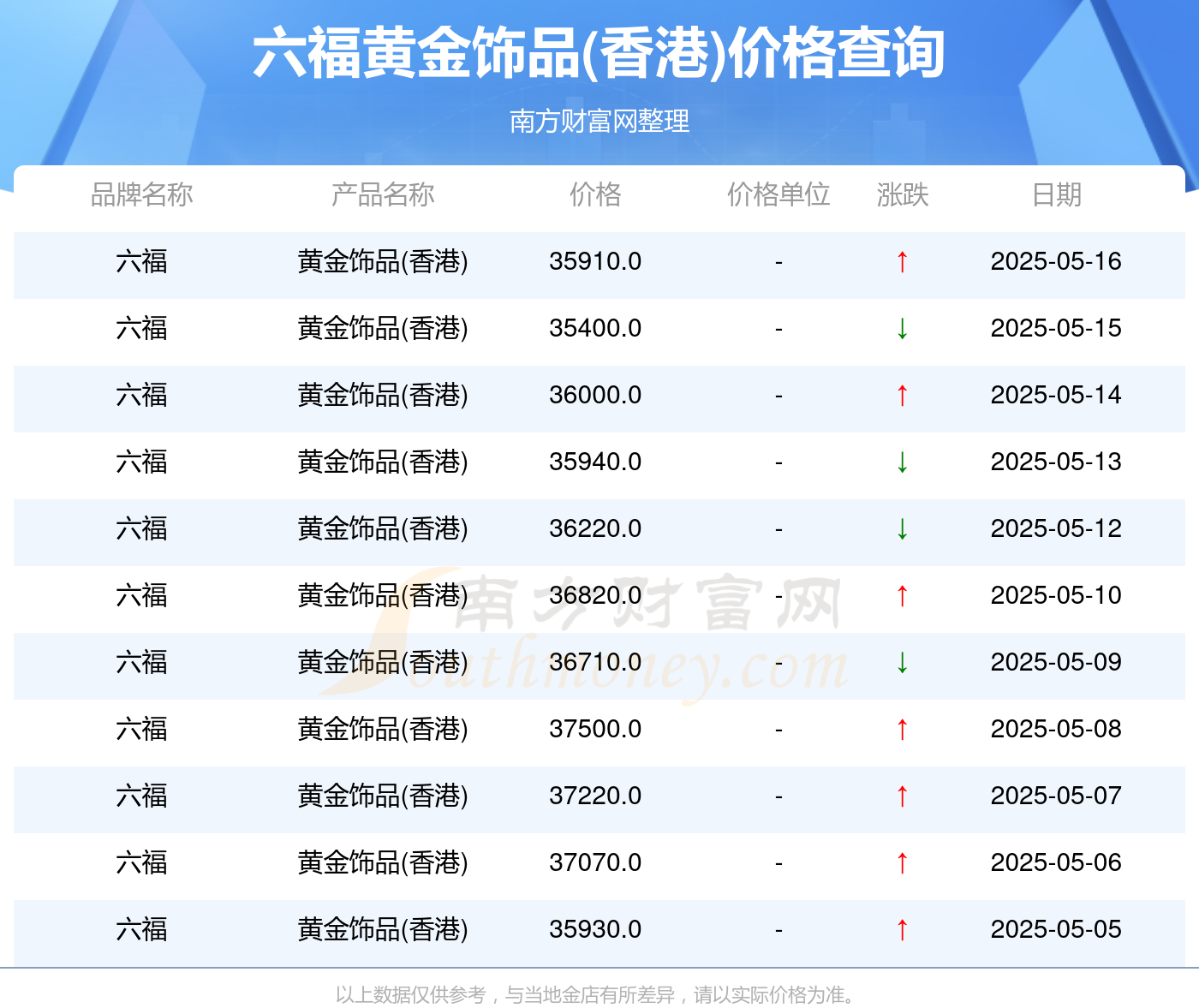
Task: Click the red up arrow for 2025-05-10
Action: [902, 595]
